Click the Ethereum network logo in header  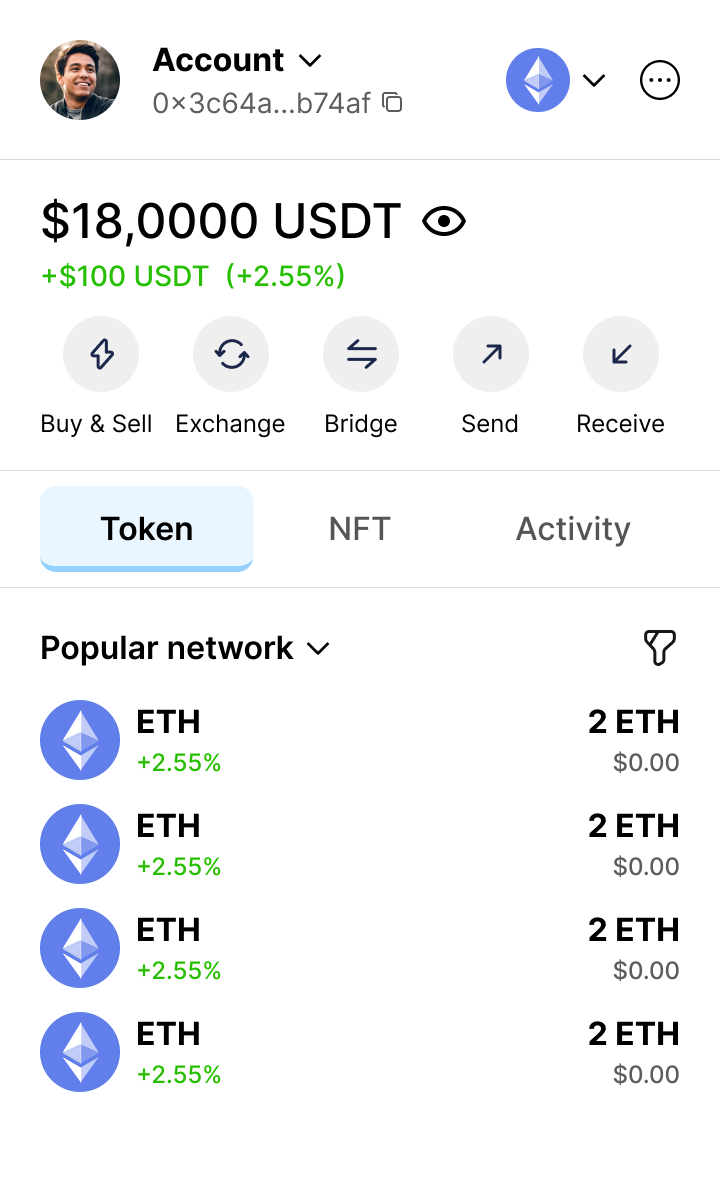coord(538,80)
